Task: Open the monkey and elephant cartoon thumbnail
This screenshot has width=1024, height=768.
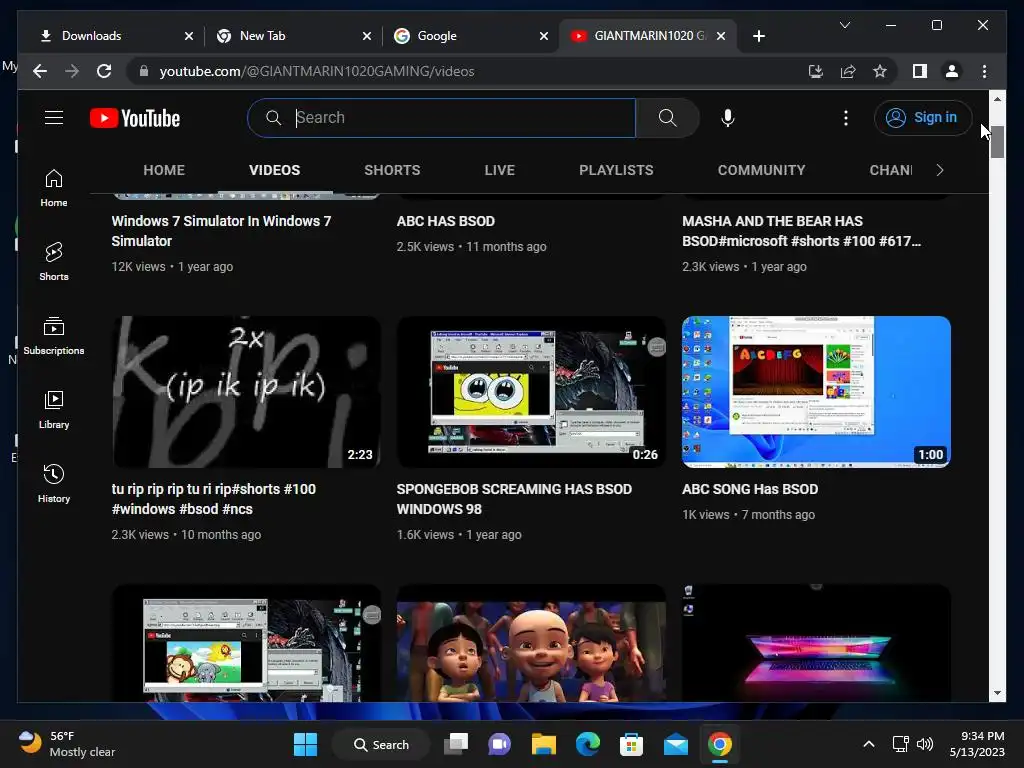Action: (x=246, y=643)
